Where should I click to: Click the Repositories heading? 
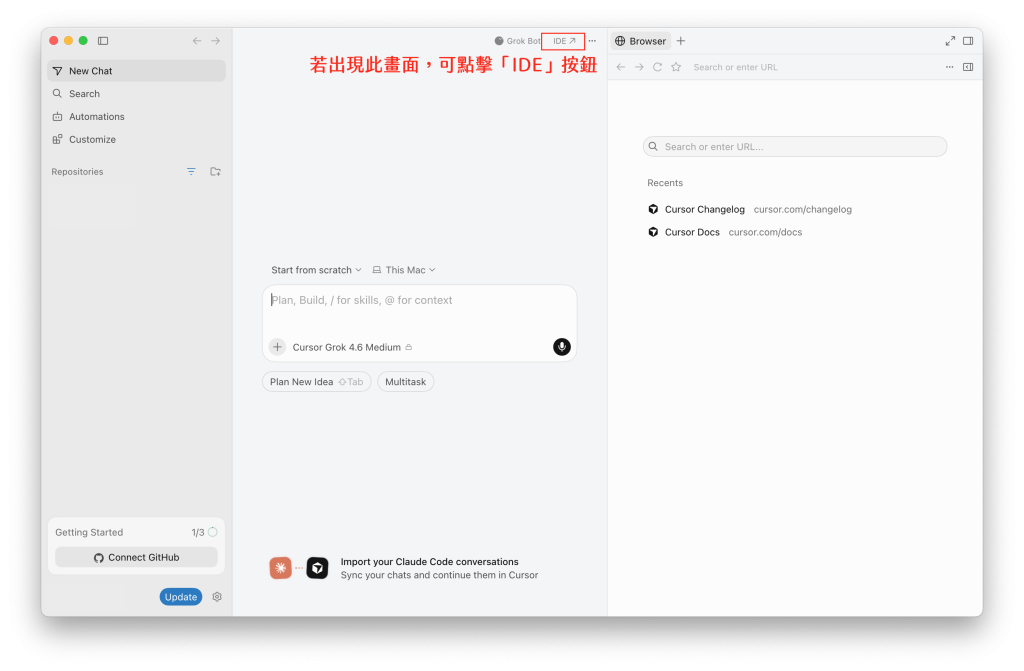tap(77, 172)
